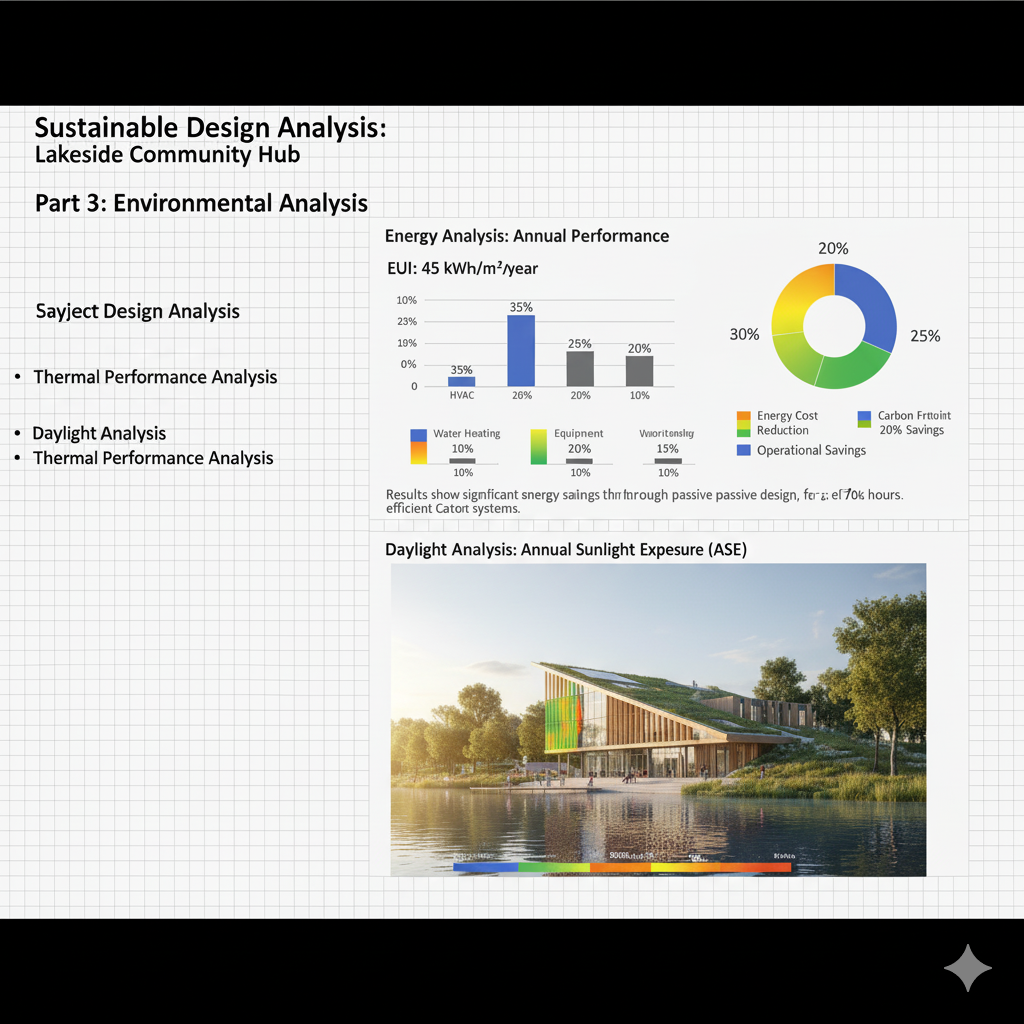This screenshot has height=1024, width=1024.
Task: Click the '26%' axis label
Action: (x=522, y=395)
